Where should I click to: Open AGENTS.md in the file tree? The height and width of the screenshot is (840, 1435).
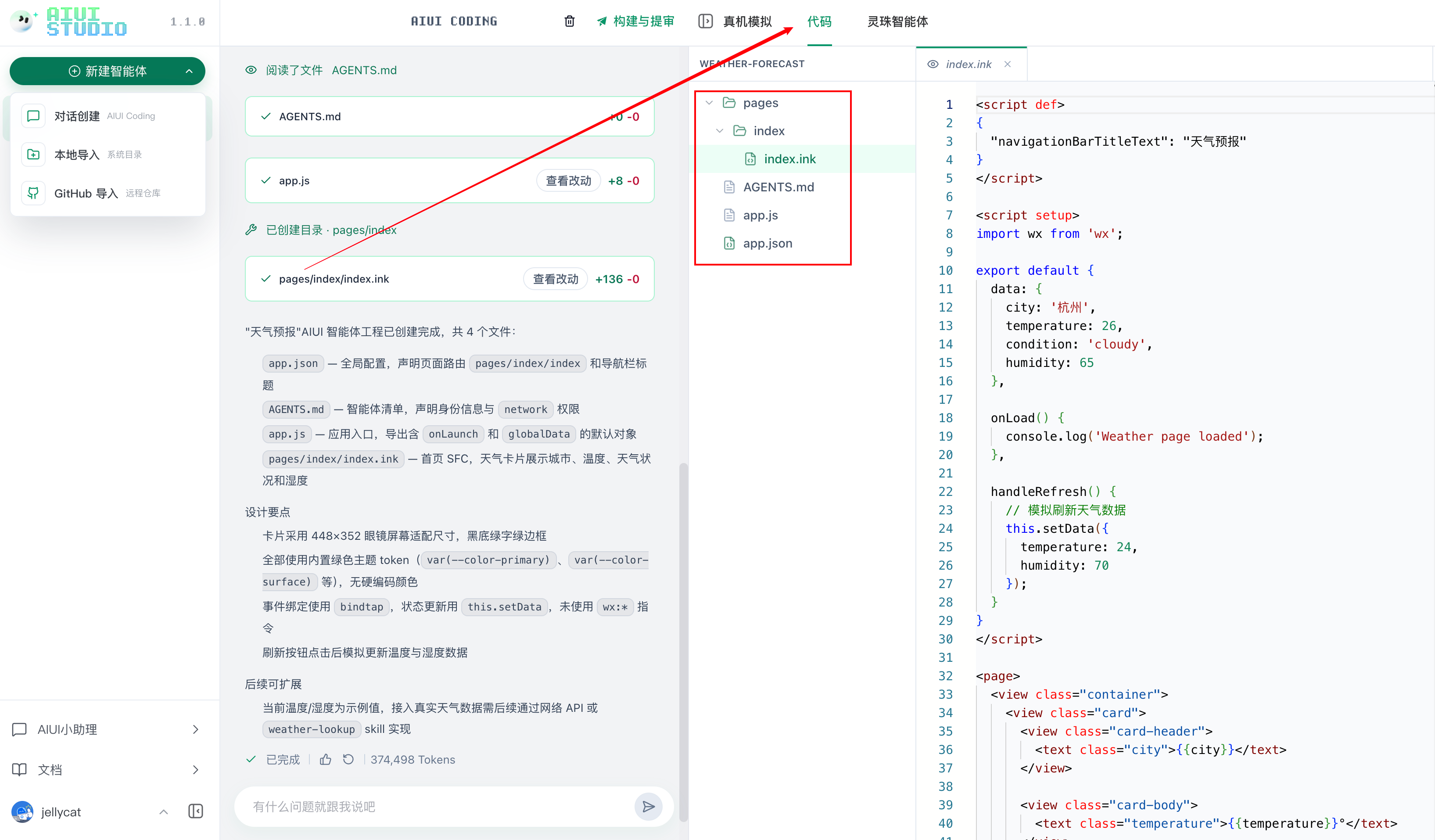pos(778,187)
